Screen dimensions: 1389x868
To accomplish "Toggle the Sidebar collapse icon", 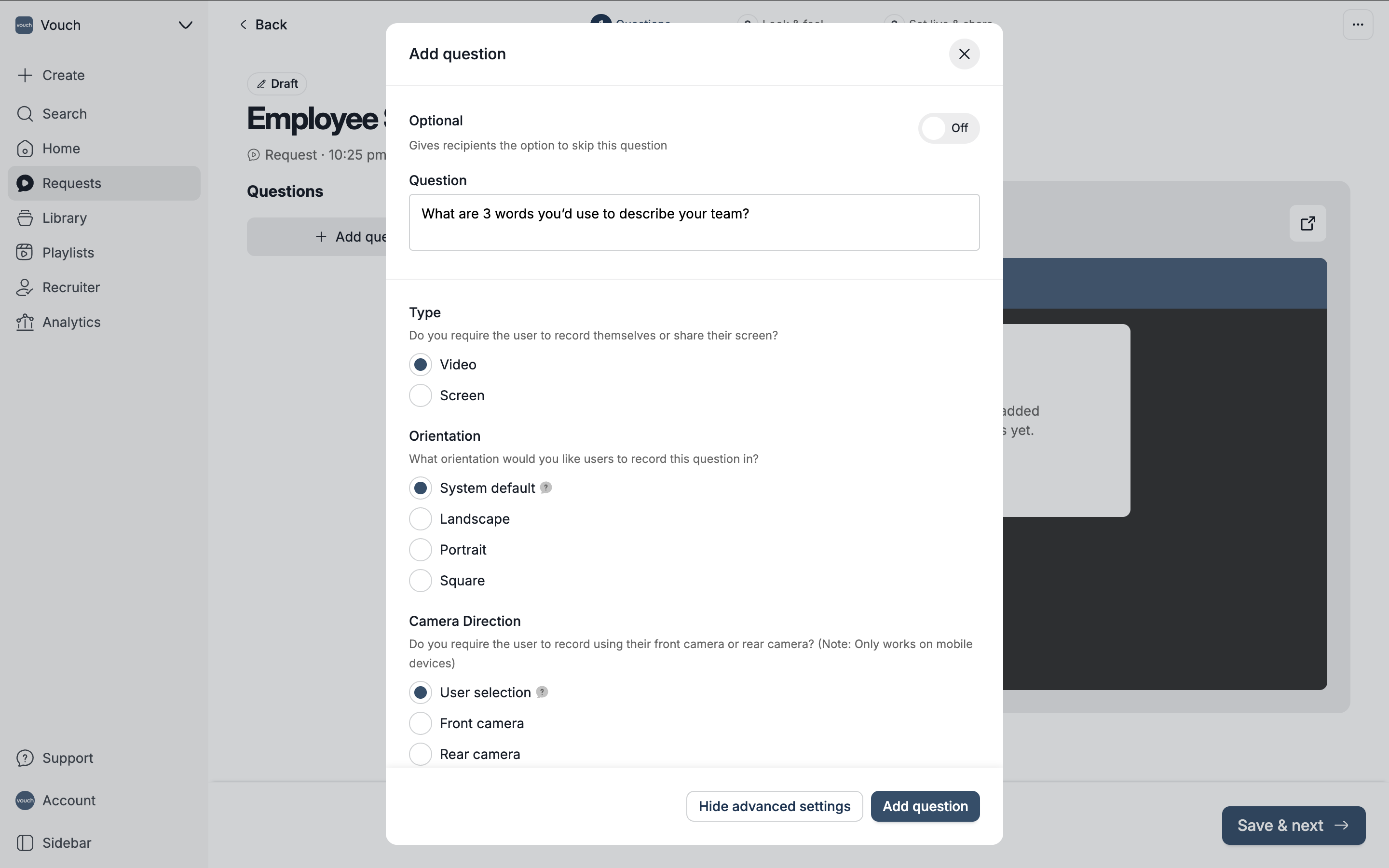I will pos(25,843).
